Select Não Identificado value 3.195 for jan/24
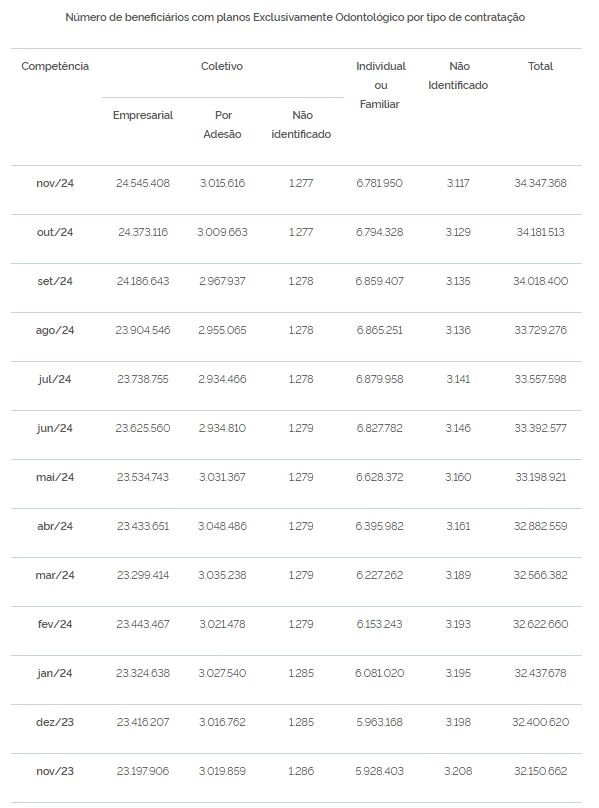 [x=458, y=673]
